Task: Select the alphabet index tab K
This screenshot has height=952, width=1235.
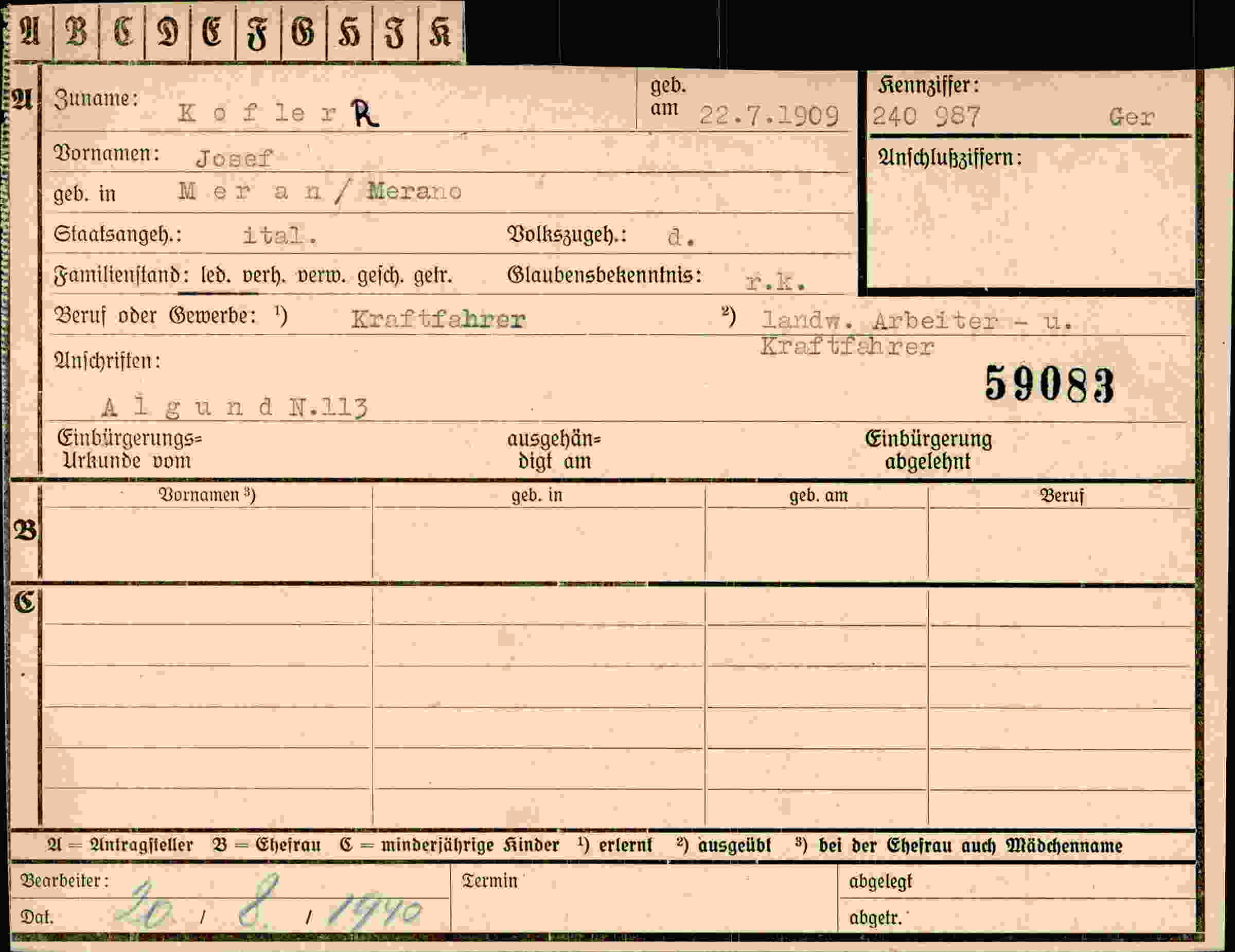Action: coord(440,31)
